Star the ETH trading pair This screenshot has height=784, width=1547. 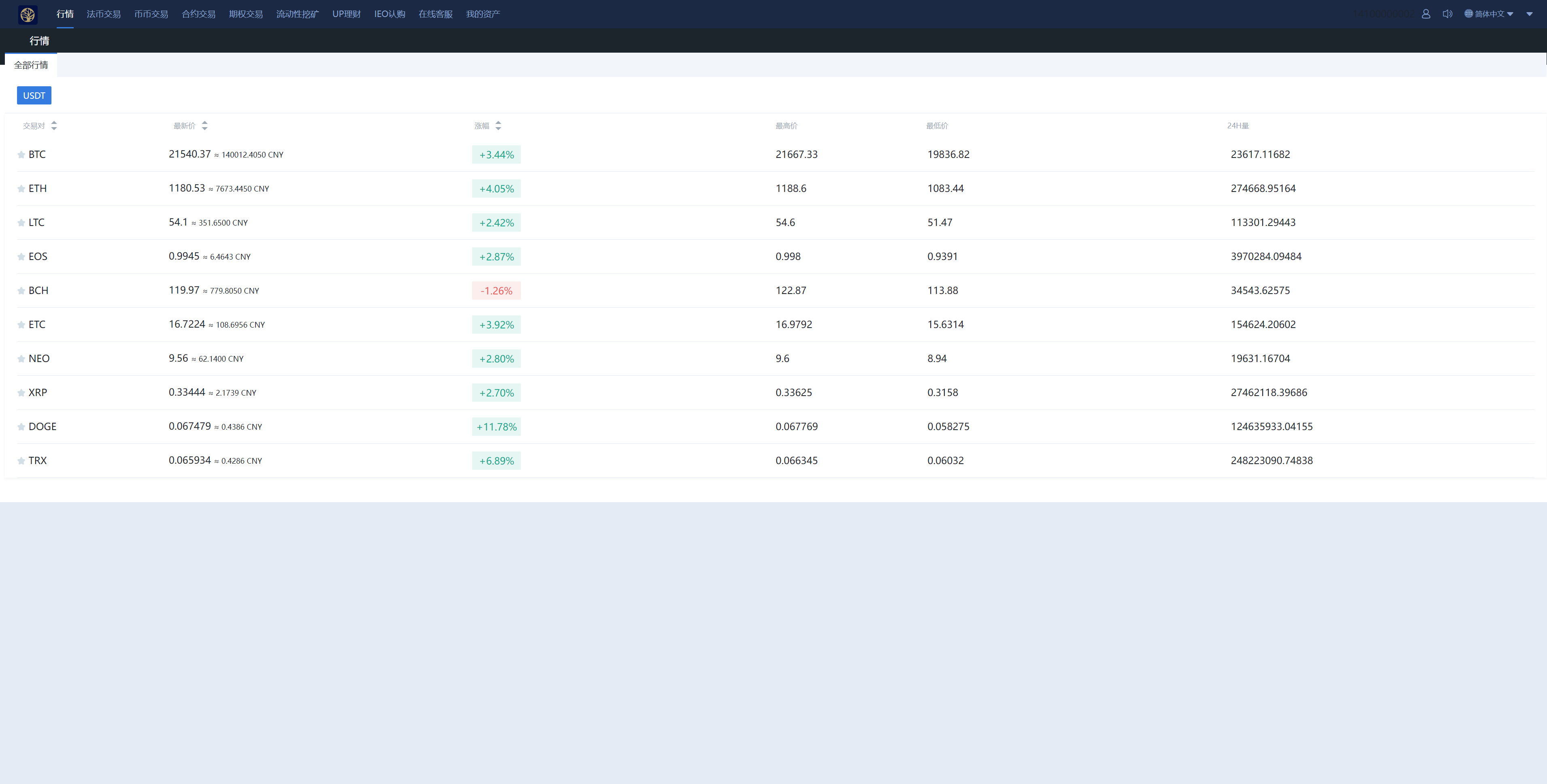21,189
